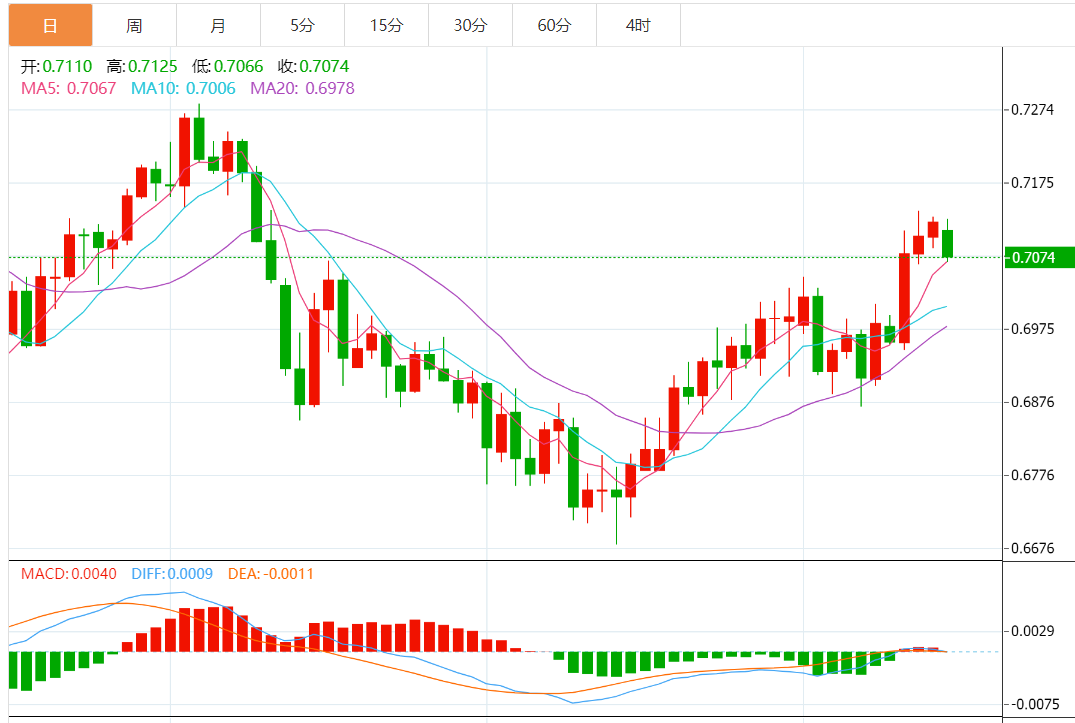Click the 0.7274 price axis label
The height and width of the screenshot is (723, 1075).
(x=1032, y=110)
